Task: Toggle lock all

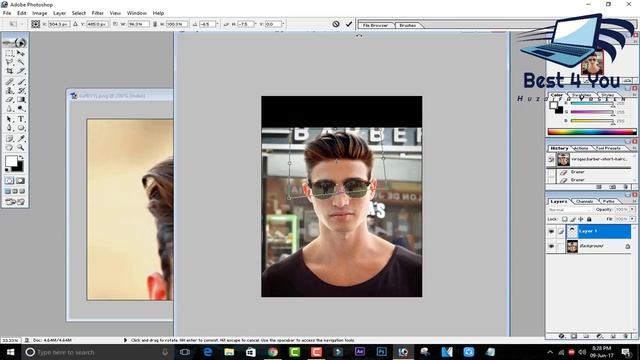Action: click(x=589, y=219)
